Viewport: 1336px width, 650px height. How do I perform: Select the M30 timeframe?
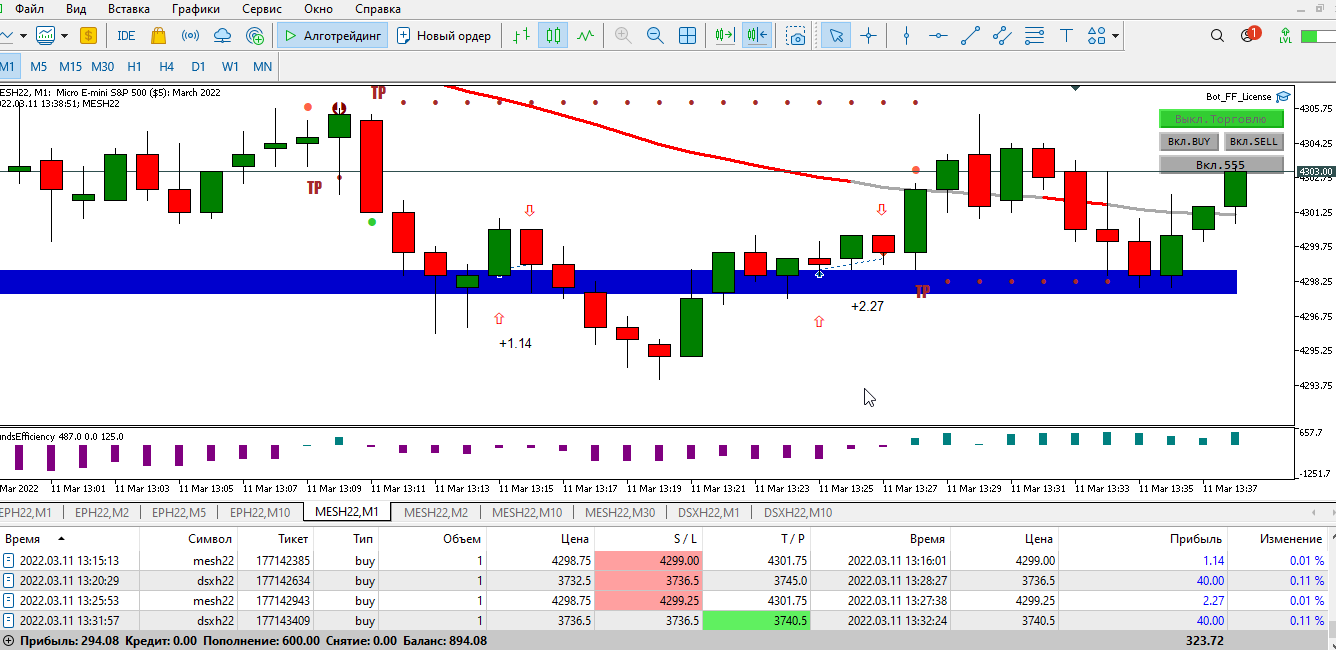[x=102, y=67]
